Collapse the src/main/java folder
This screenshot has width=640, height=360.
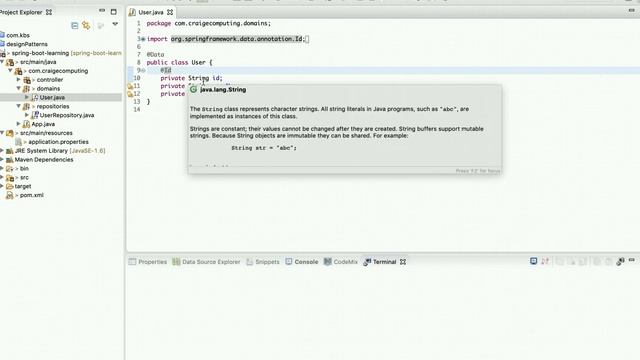pyautogui.click(x=2, y=62)
